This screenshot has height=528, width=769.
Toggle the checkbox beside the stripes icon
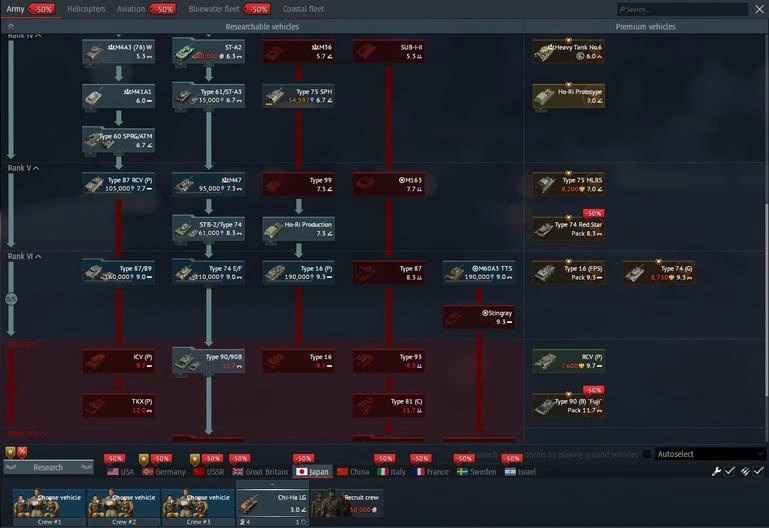(x=759, y=471)
